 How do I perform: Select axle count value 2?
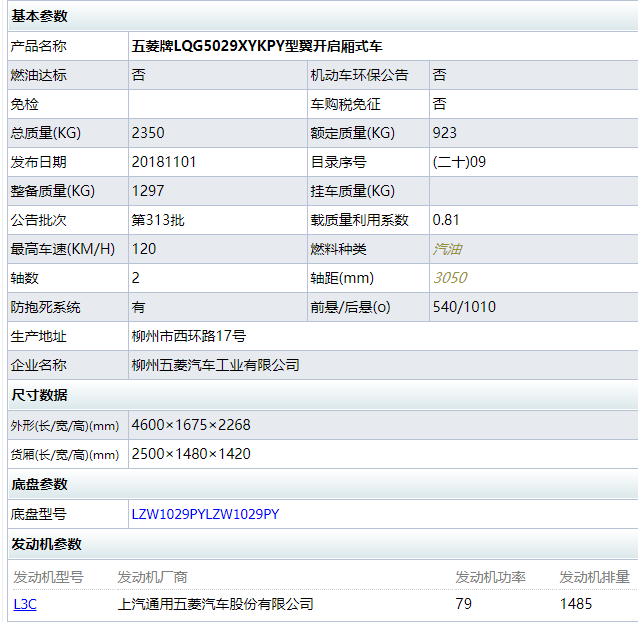(135, 278)
